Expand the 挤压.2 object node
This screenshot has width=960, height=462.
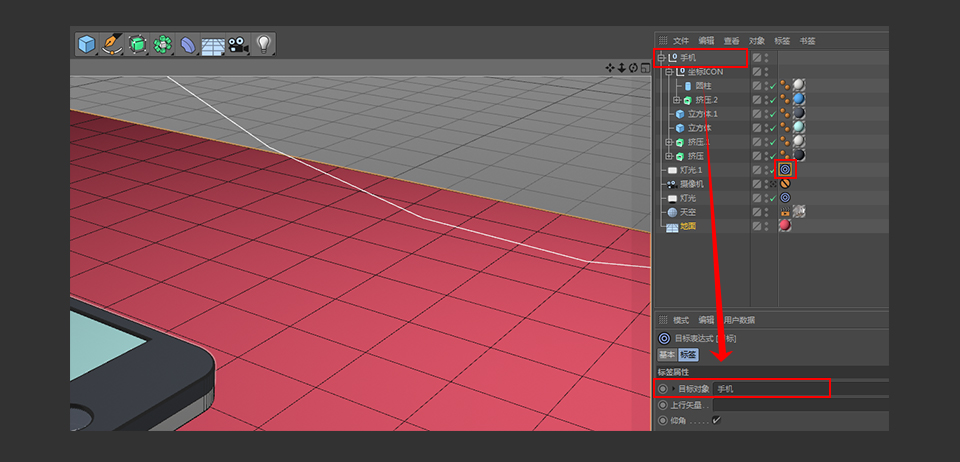click(676, 100)
